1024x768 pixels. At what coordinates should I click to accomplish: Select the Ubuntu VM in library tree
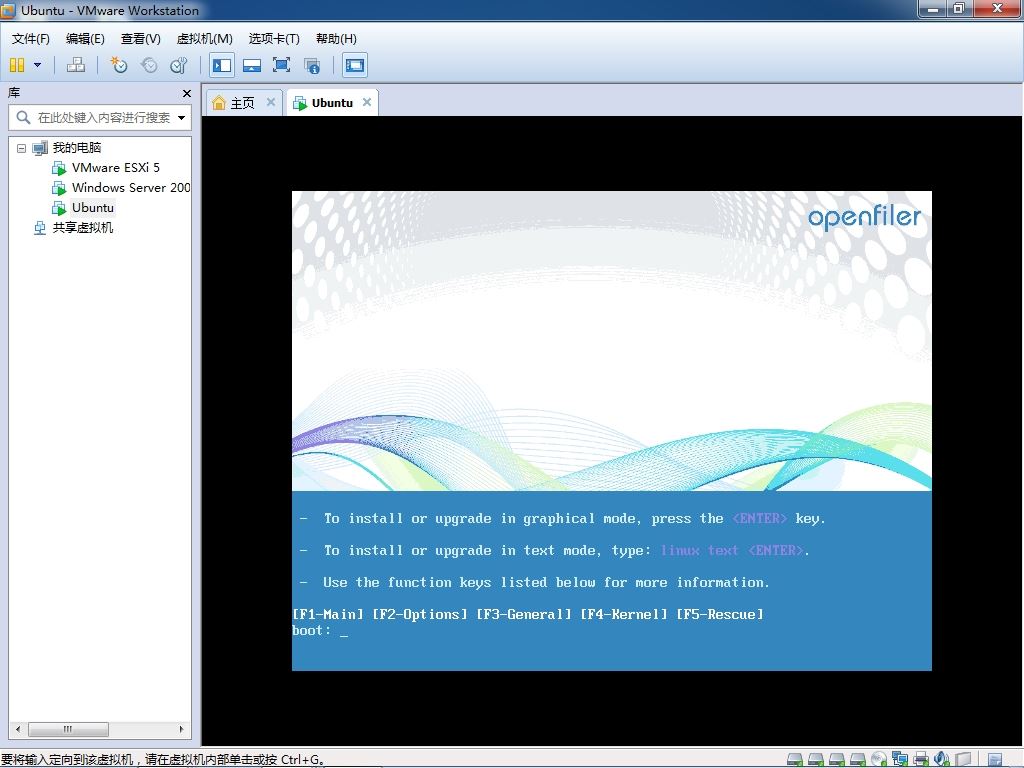coord(93,208)
